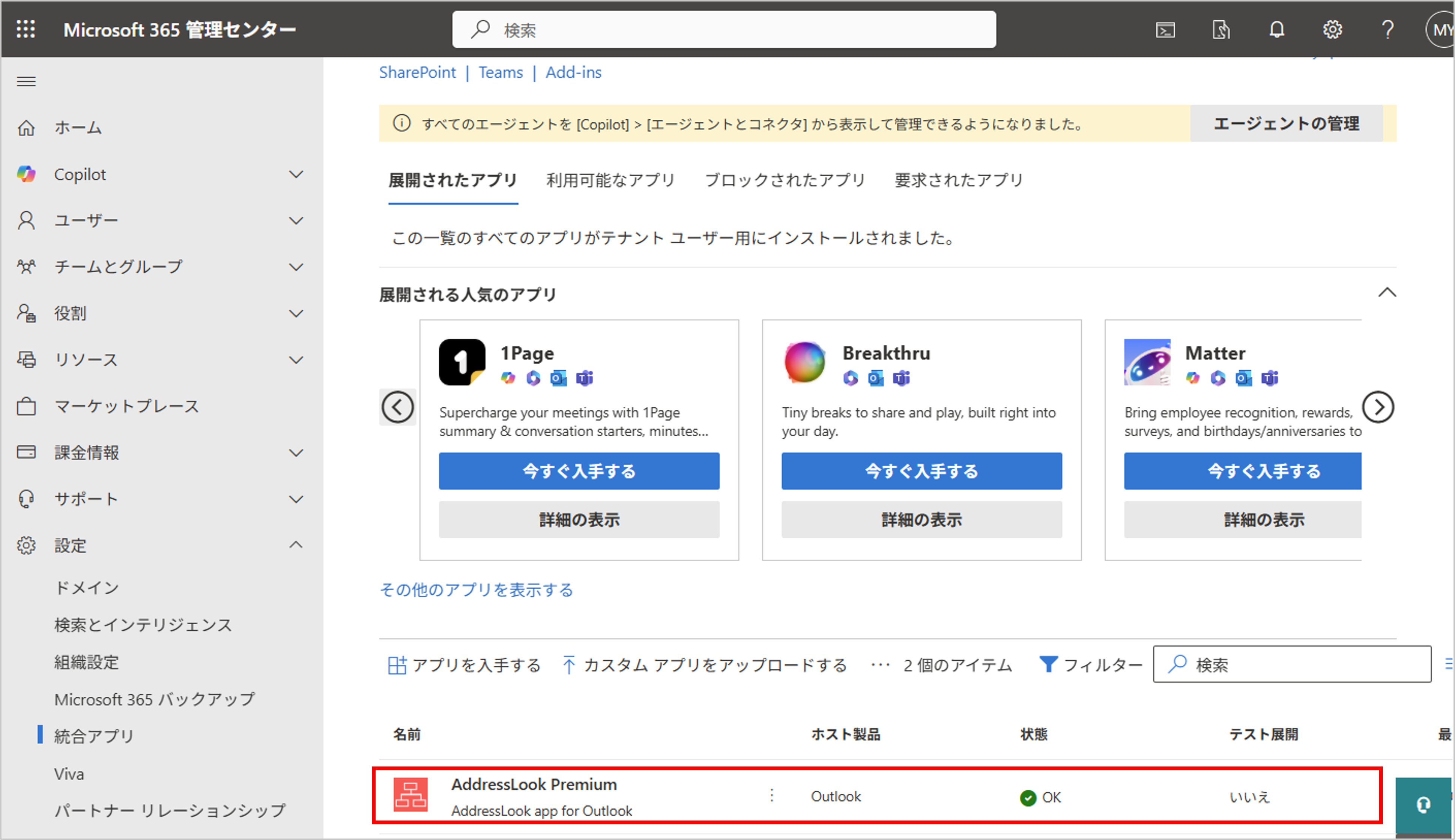The width and height of the screenshot is (1455, 840).
Task: Open Cloud Shell terminal icon in header
Action: coord(1165,30)
